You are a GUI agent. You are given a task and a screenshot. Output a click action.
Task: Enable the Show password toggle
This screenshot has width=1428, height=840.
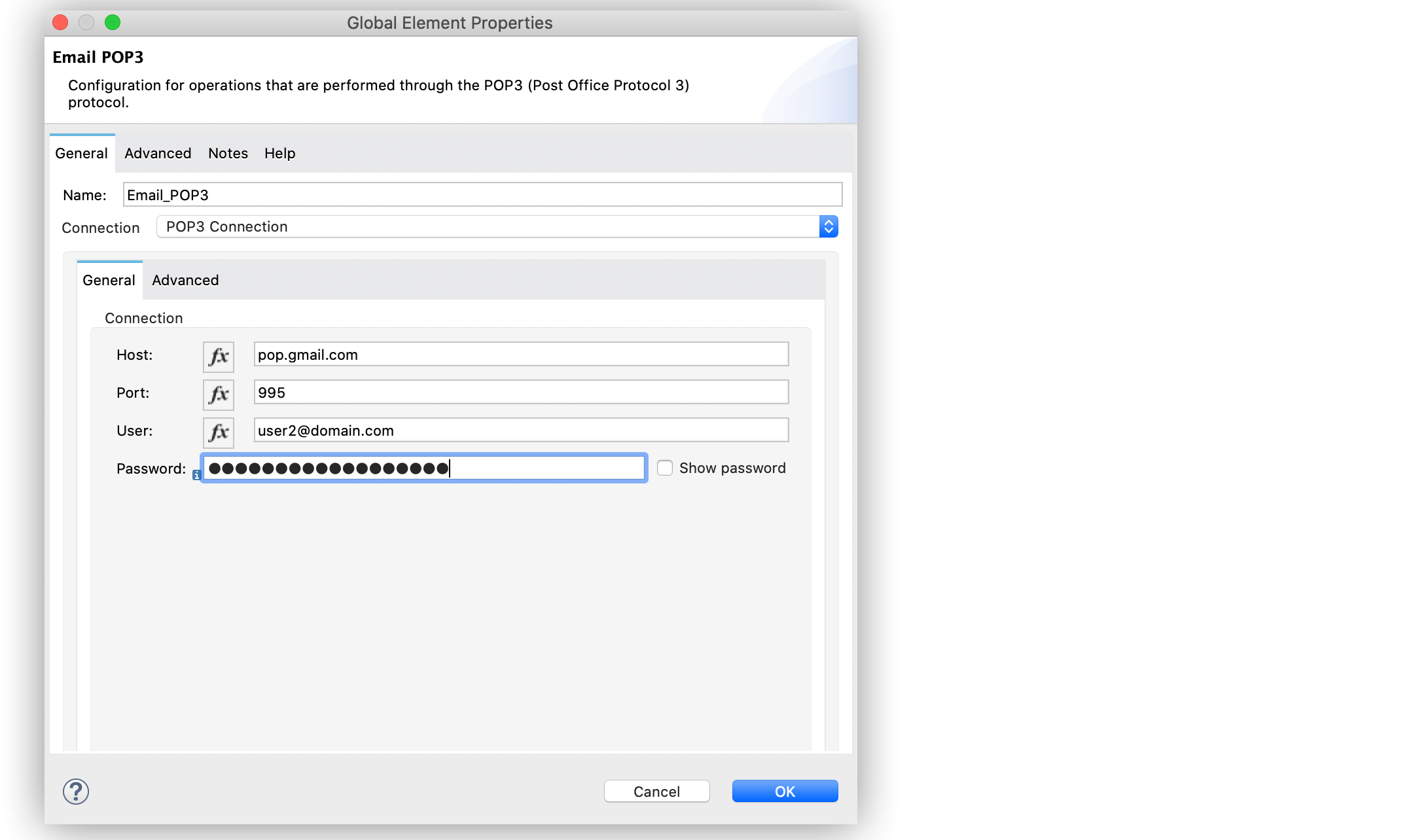click(x=664, y=468)
